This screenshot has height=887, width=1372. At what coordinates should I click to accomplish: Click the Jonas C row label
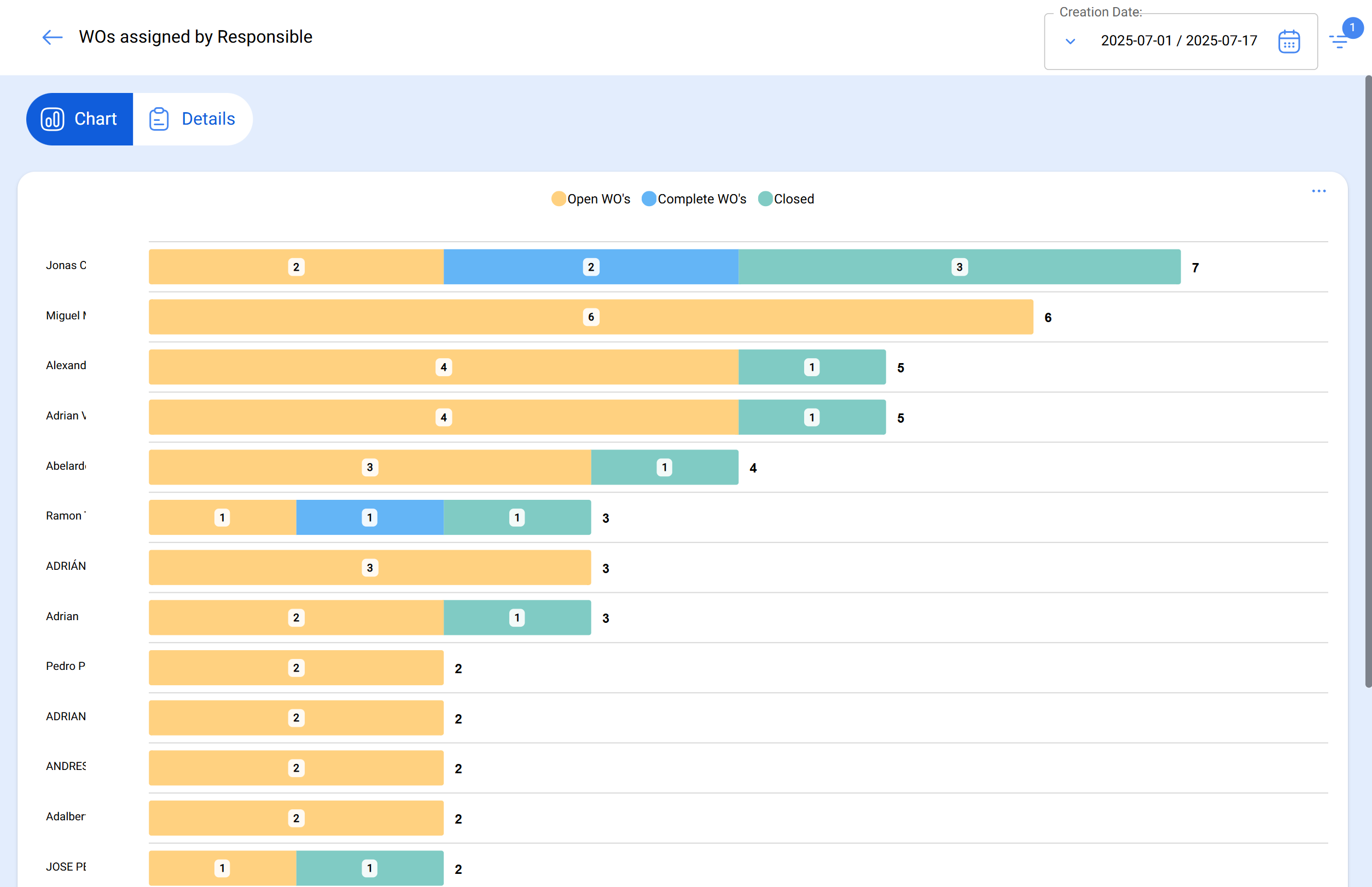[66, 266]
